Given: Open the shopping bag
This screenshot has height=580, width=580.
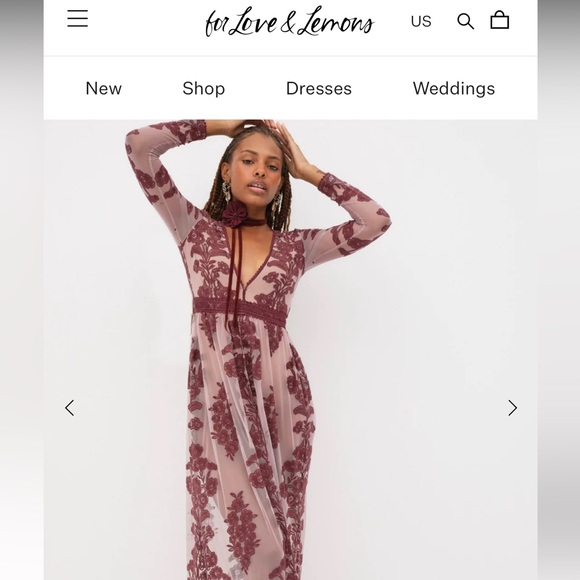Looking at the screenshot, I should [x=500, y=20].
